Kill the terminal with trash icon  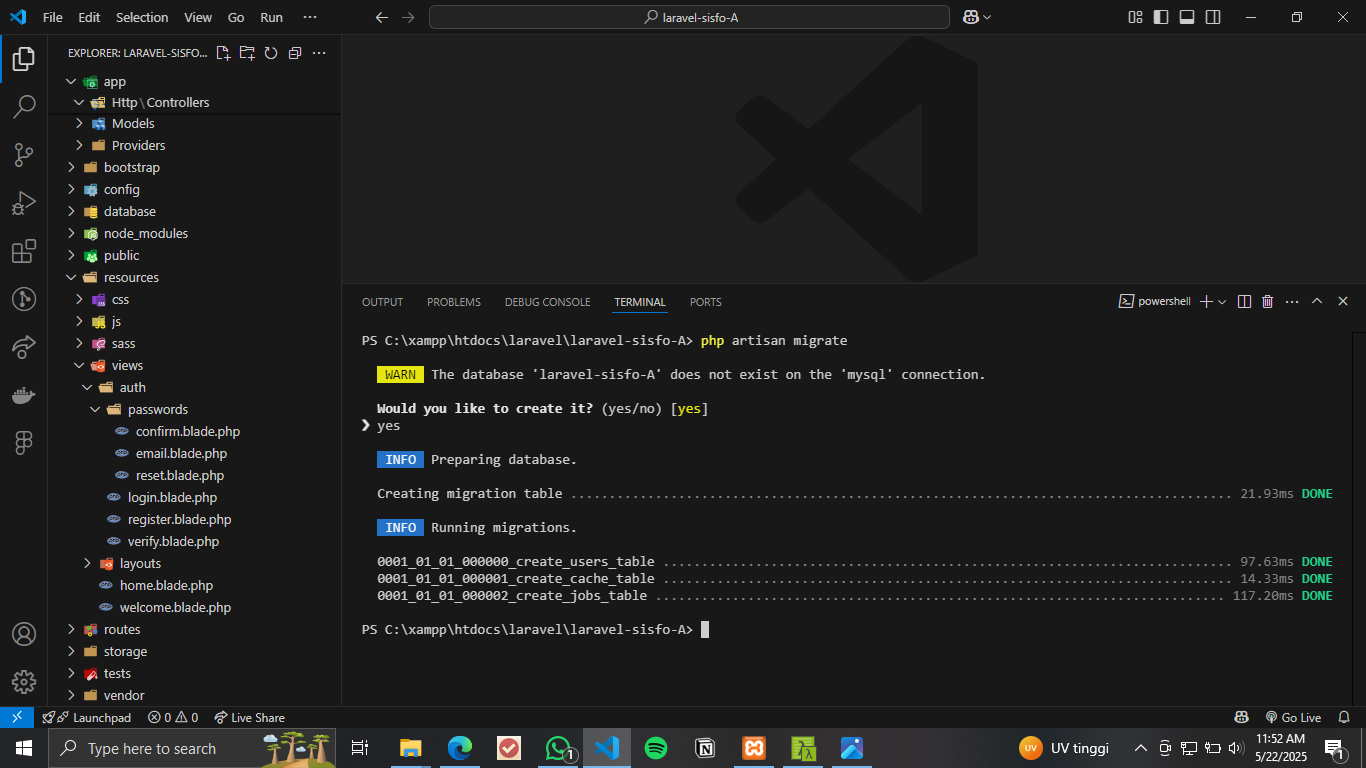coord(1268,302)
